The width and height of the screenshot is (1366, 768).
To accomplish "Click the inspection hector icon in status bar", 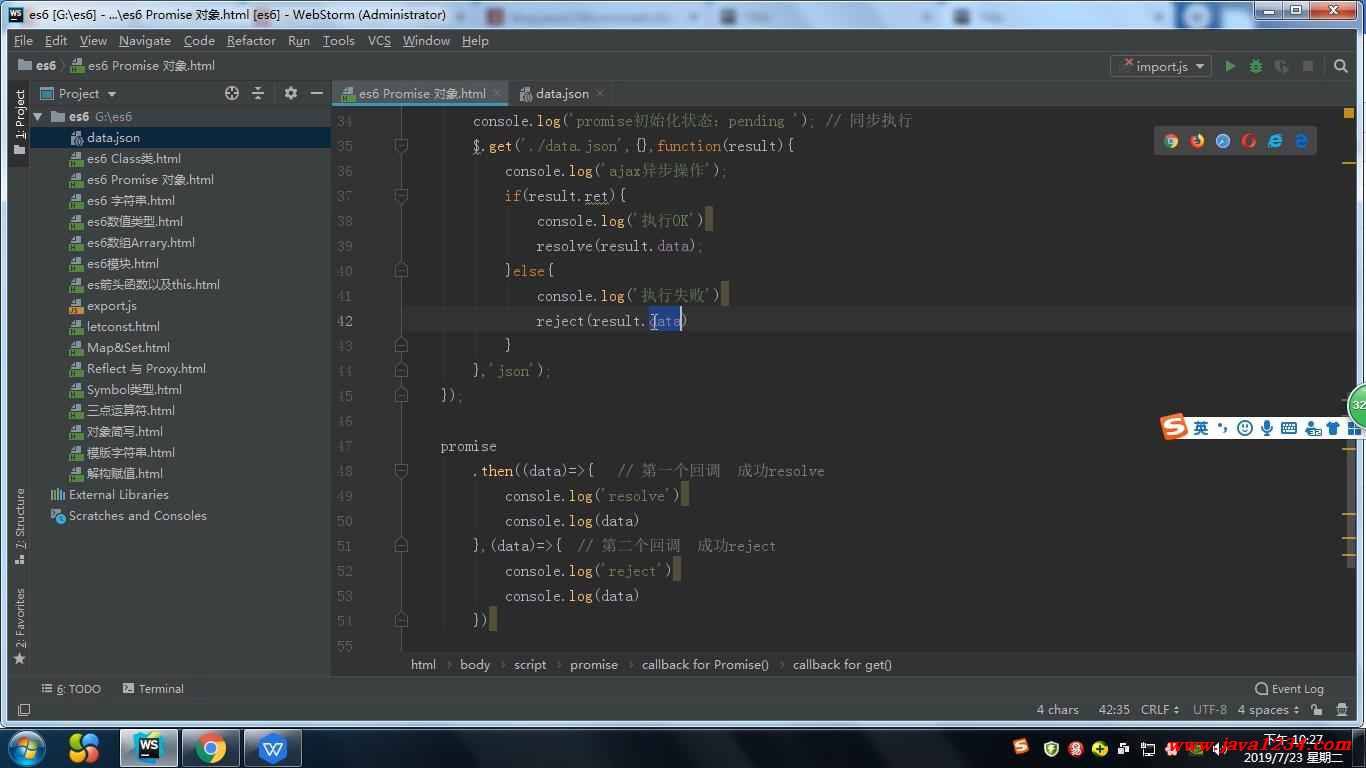I will (x=1343, y=710).
